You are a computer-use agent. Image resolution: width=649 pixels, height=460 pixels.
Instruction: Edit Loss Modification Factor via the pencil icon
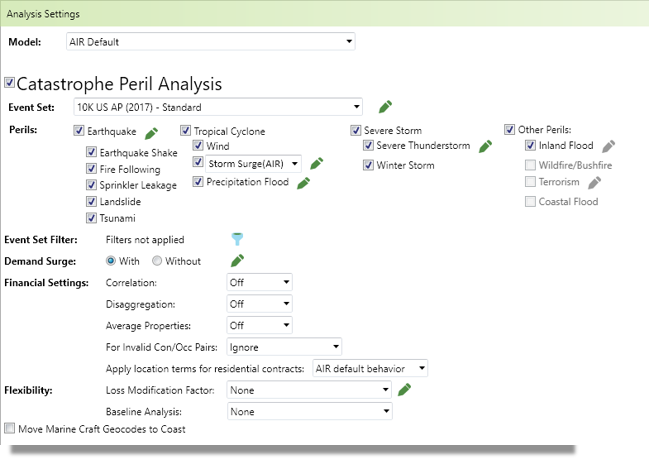pyautogui.click(x=404, y=389)
